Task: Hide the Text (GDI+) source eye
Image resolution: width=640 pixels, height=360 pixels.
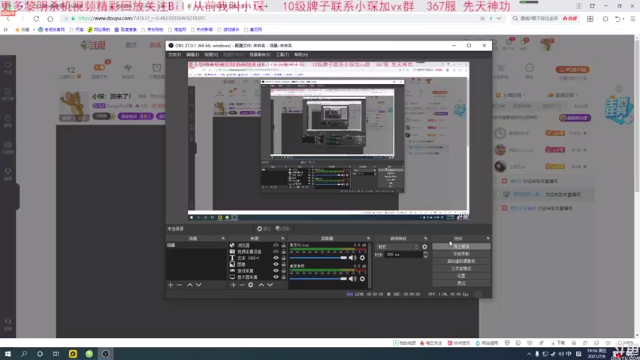Action: coord(276,258)
